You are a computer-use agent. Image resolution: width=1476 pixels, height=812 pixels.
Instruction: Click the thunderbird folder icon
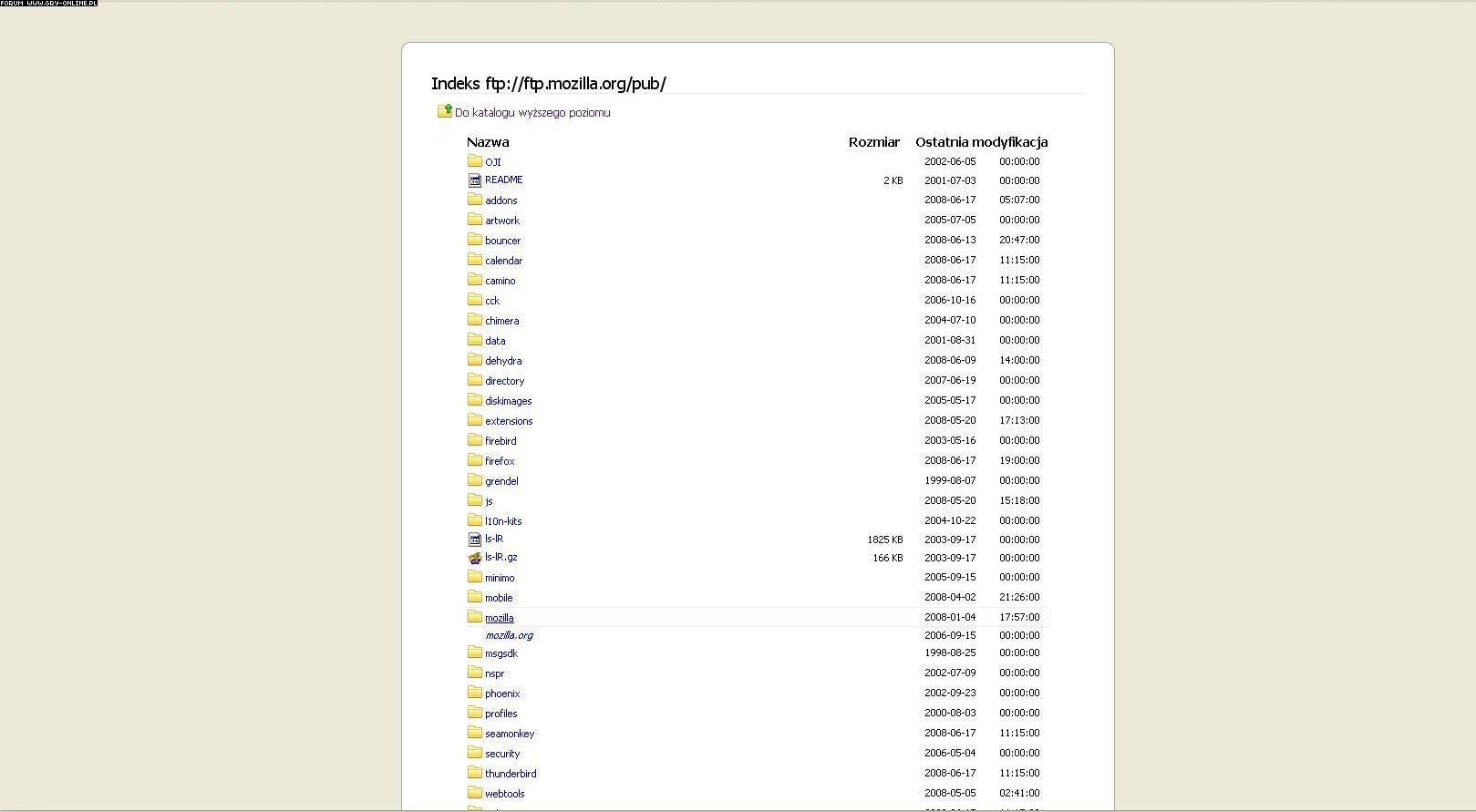click(474, 773)
